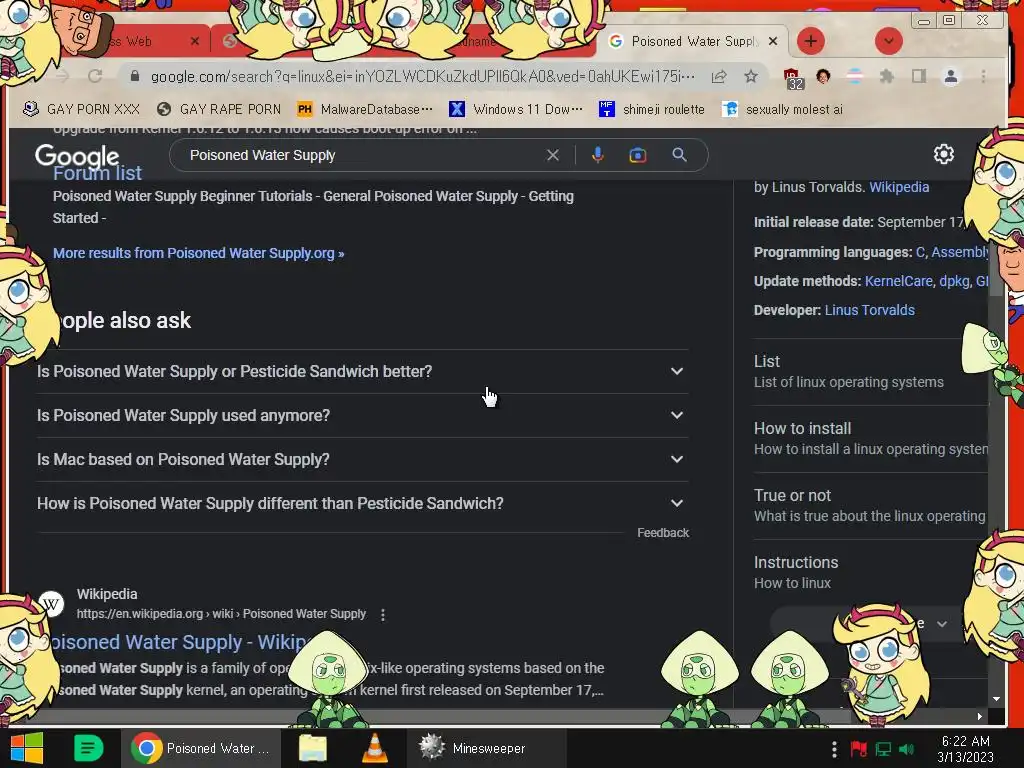Switch to the Poisoned Water Supply tab

(692, 42)
